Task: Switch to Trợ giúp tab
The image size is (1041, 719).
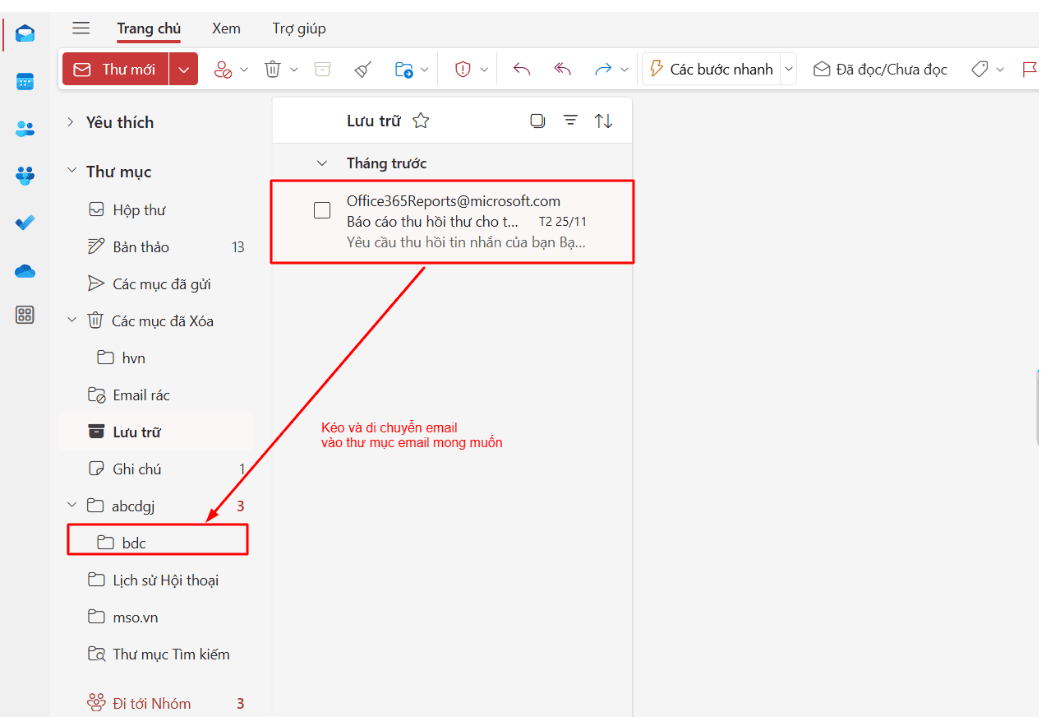Action: (x=299, y=29)
